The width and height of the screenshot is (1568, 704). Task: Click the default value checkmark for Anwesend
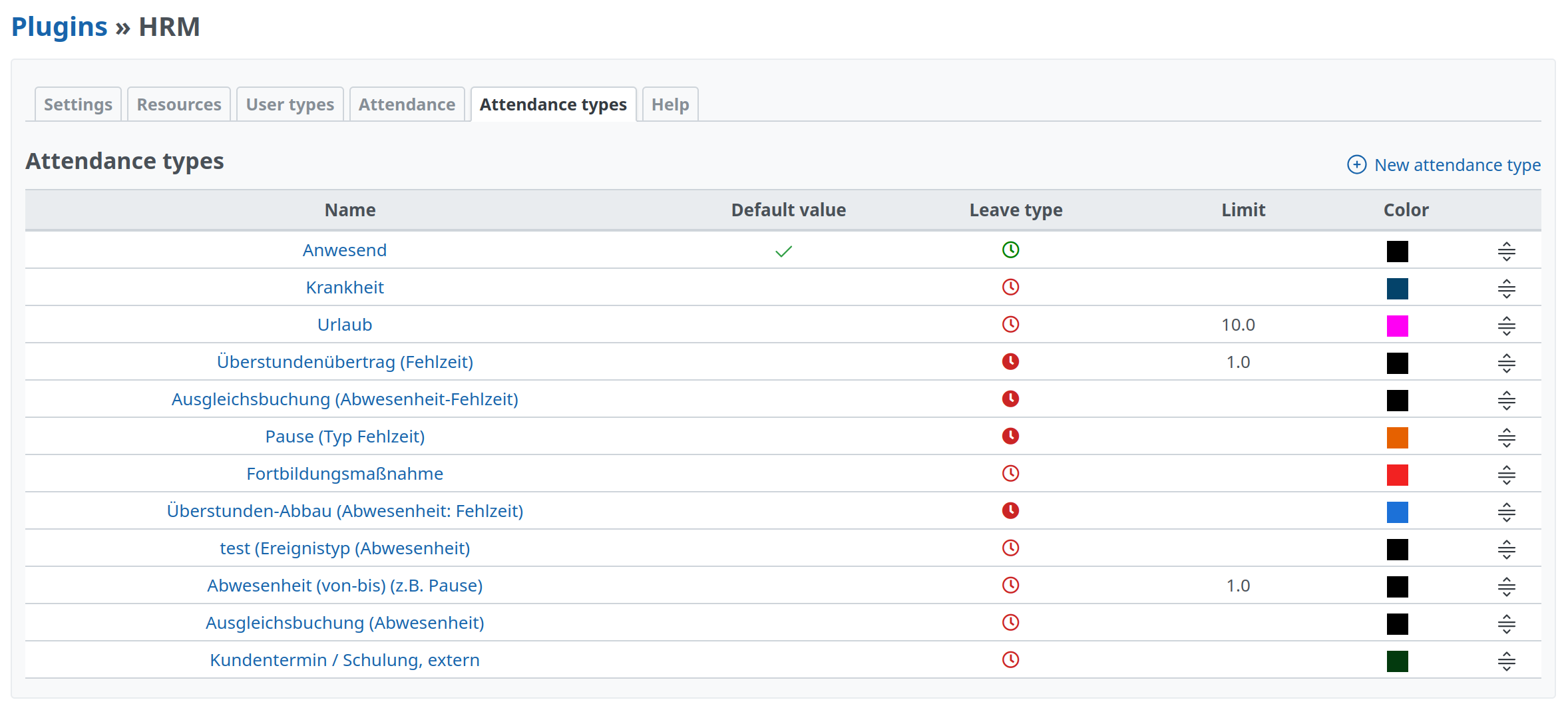pyautogui.click(x=783, y=252)
